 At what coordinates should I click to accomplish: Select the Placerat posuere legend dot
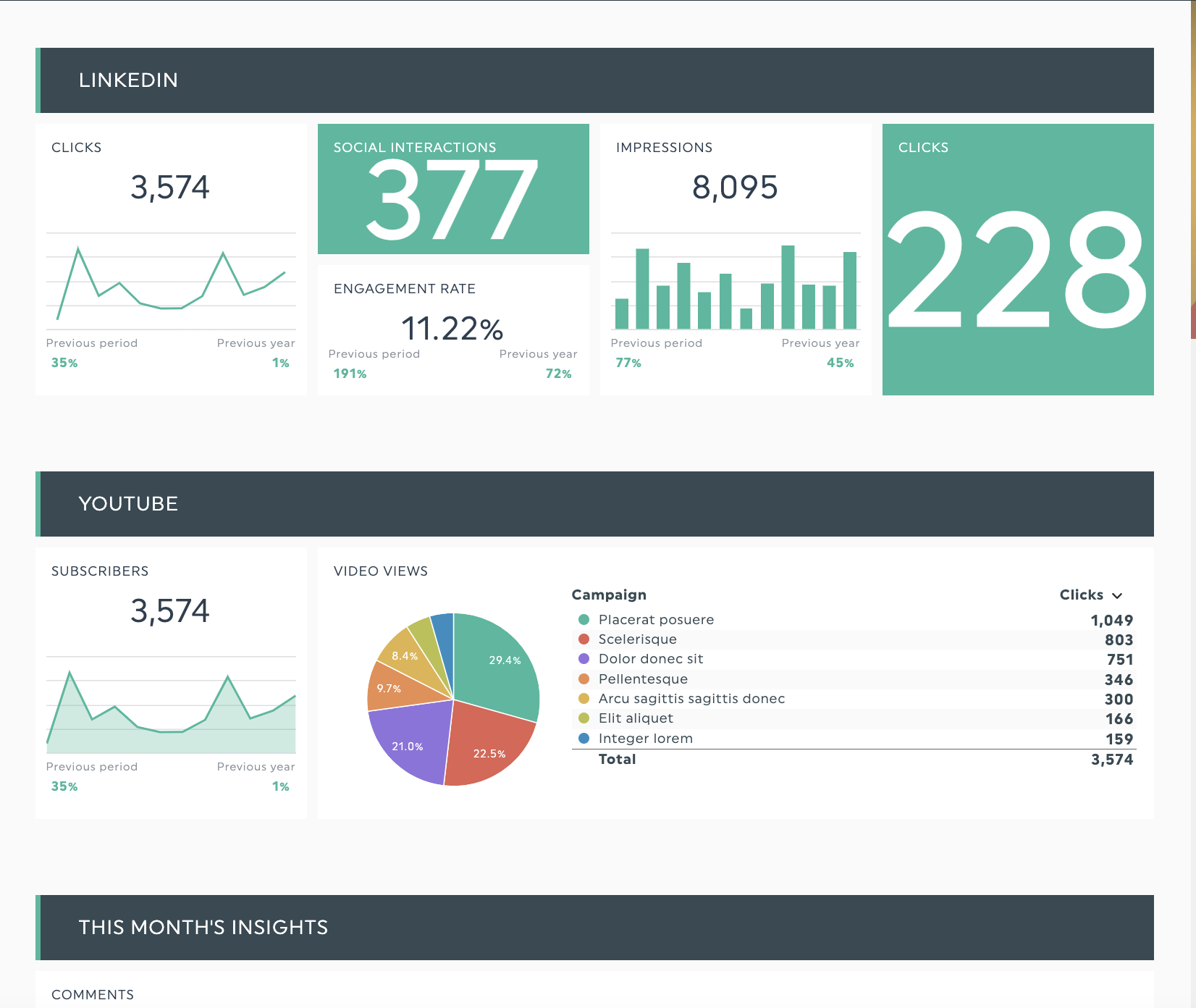[584, 620]
